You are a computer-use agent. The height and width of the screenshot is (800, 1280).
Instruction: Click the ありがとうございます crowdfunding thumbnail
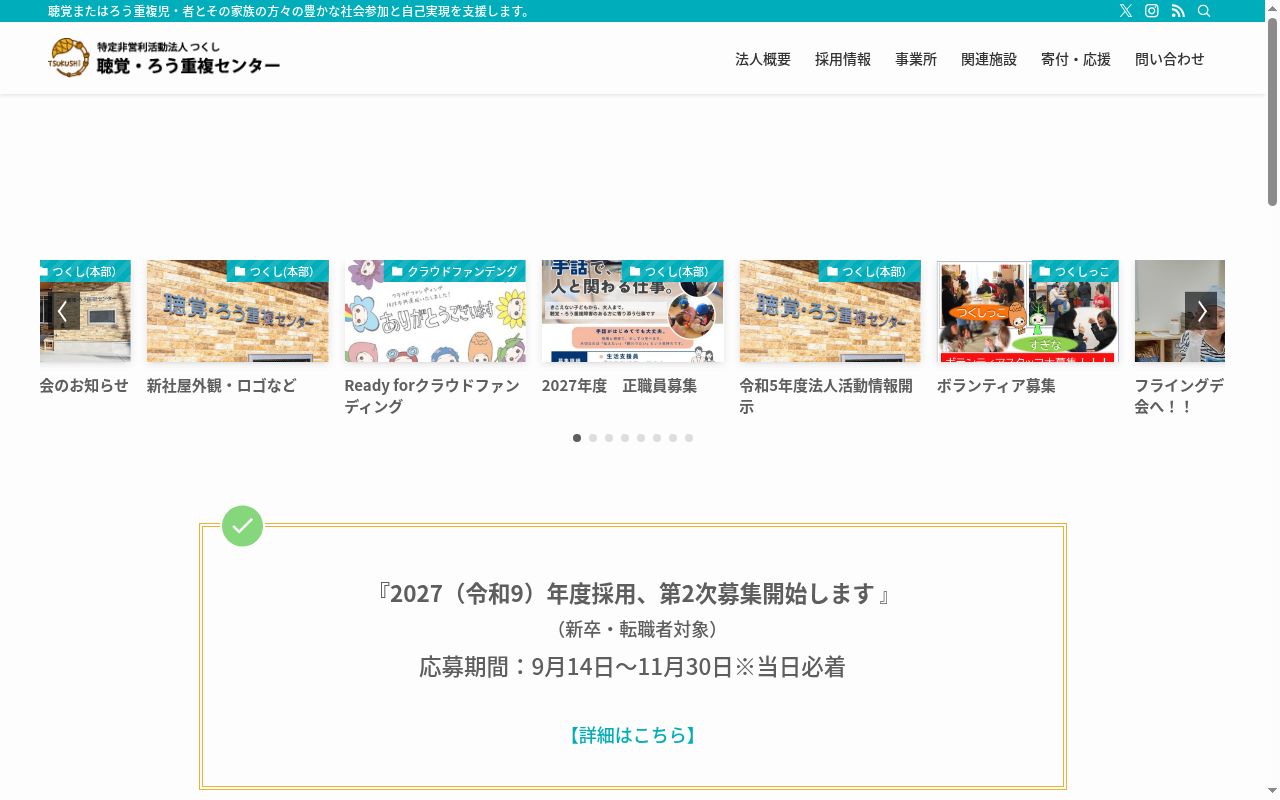pos(435,311)
